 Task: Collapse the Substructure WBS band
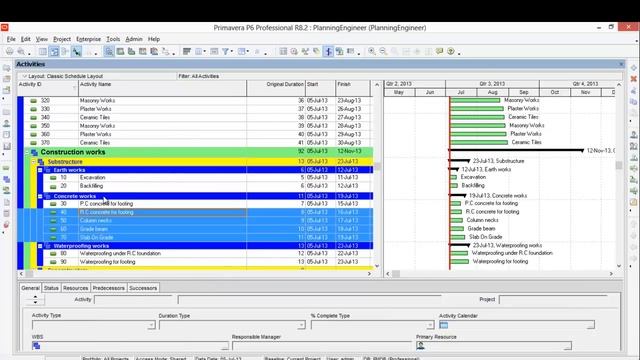(34, 162)
